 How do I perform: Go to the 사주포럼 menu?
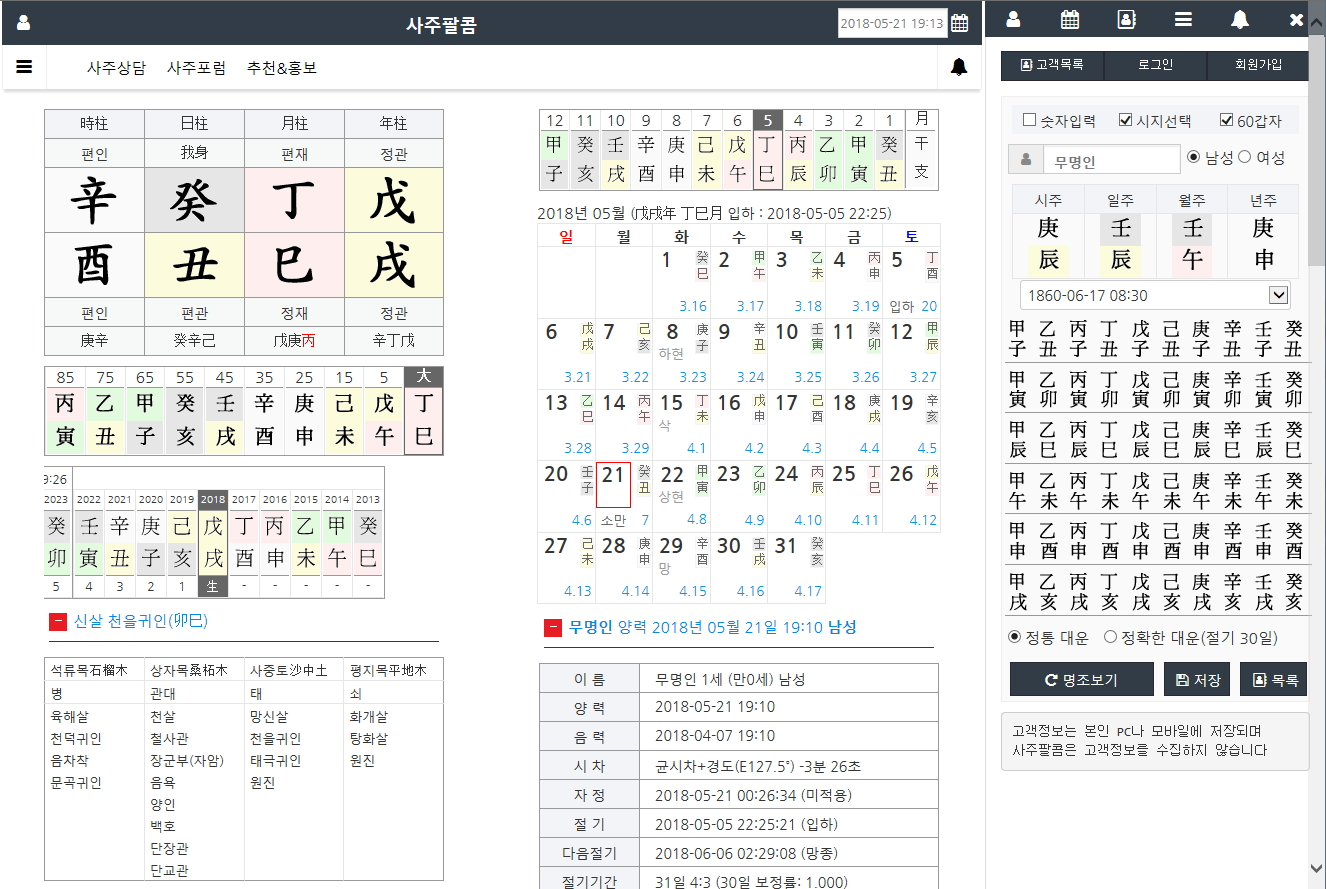coord(196,68)
